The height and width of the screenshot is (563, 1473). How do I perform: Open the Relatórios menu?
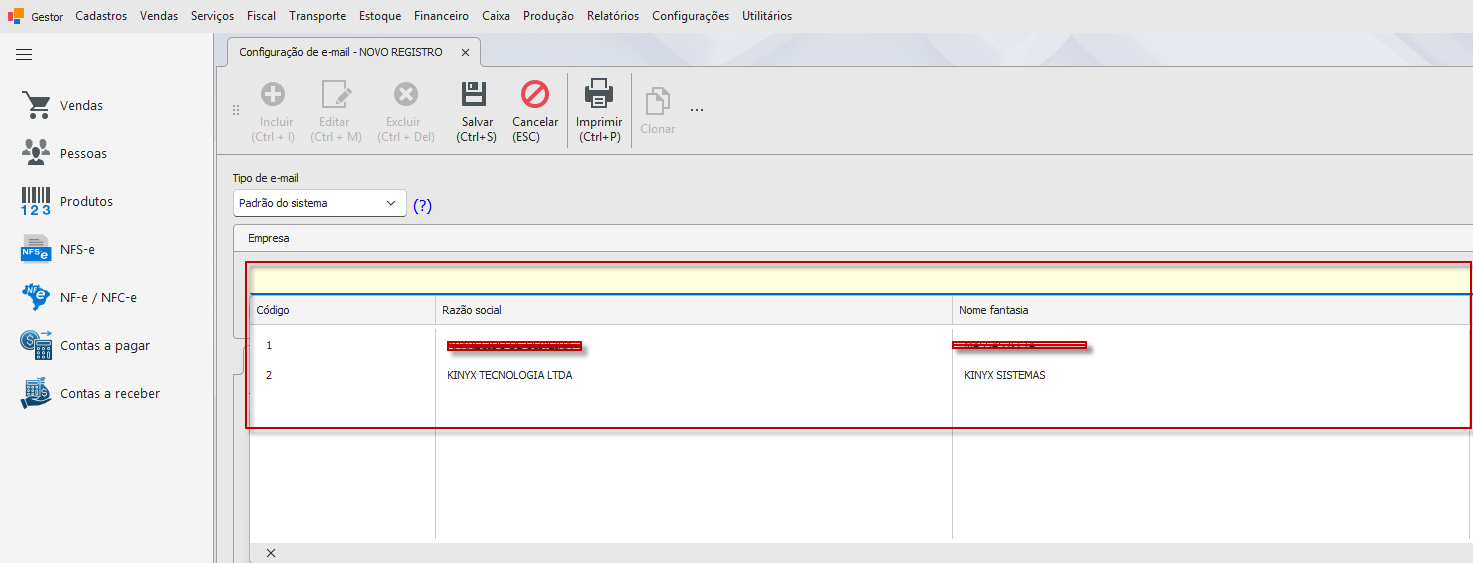pos(613,16)
